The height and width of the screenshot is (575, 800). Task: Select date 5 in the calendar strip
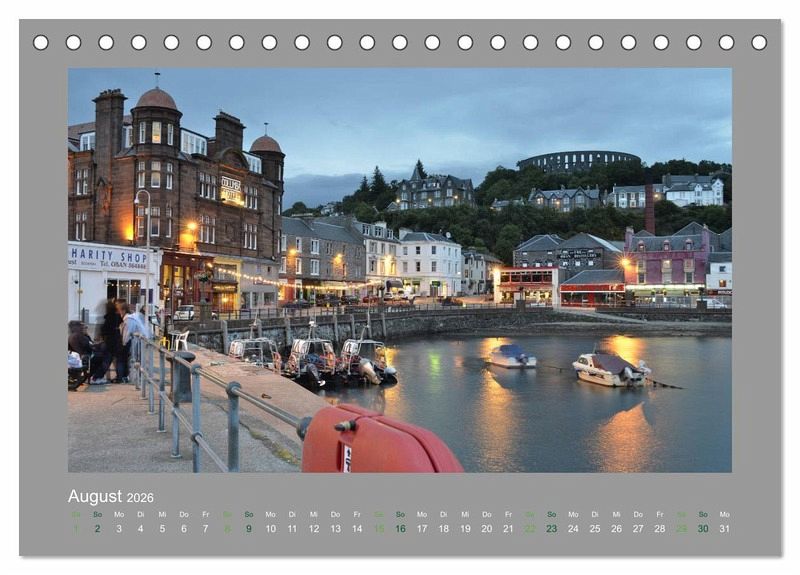tap(162, 529)
